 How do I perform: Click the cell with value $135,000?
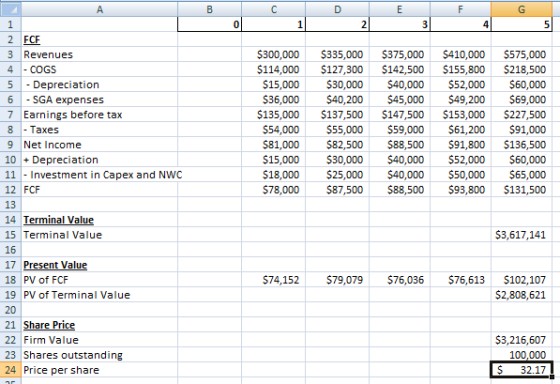tap(274, 114)
